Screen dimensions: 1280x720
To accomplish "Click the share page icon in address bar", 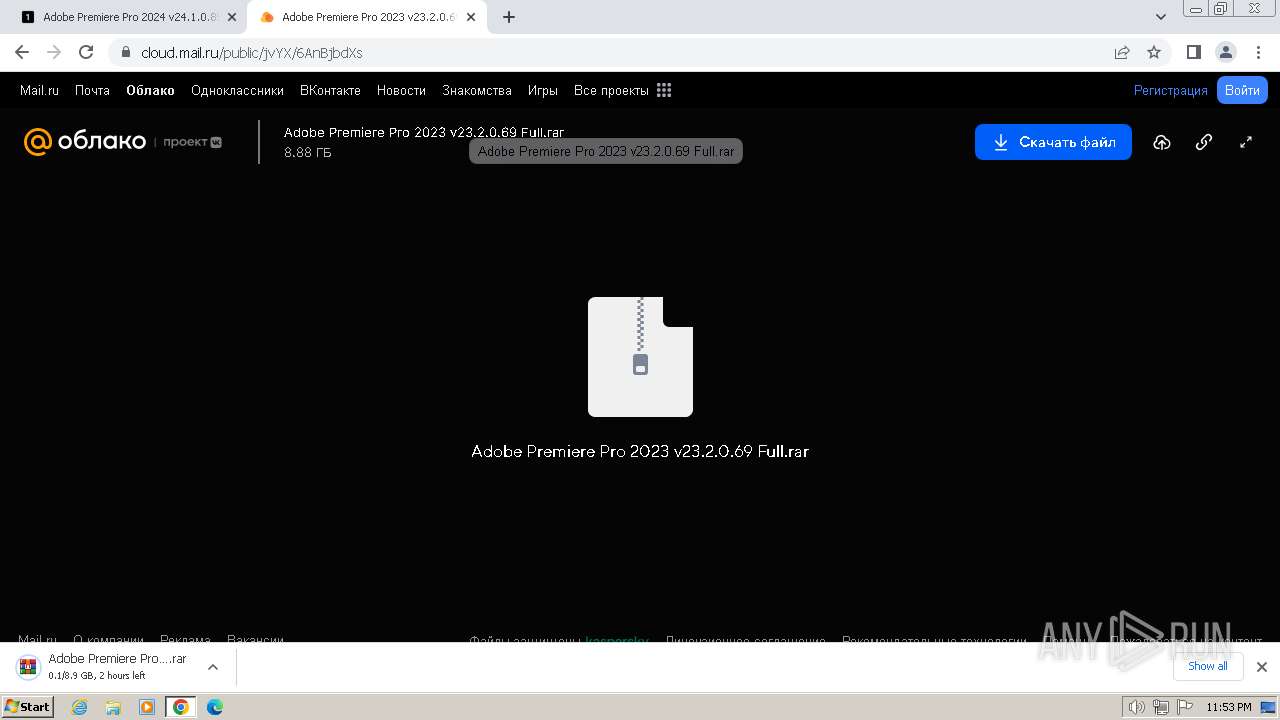I will coord(1122,52).
